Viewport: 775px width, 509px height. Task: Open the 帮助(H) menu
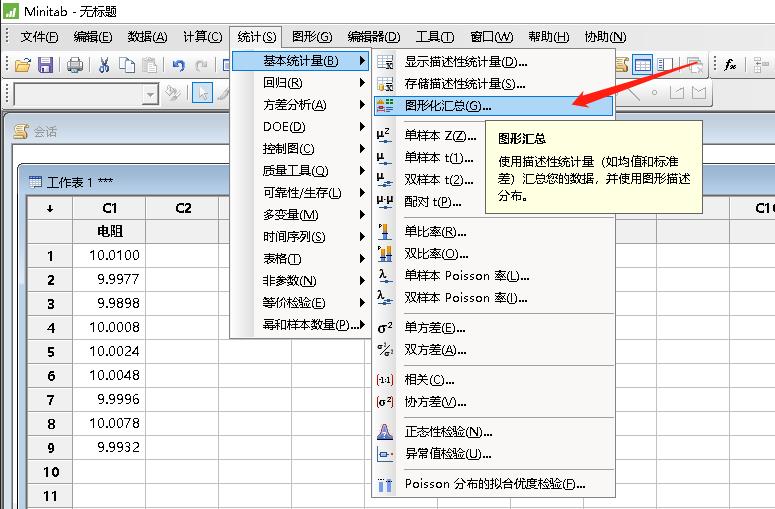click(x=549, y=37)
